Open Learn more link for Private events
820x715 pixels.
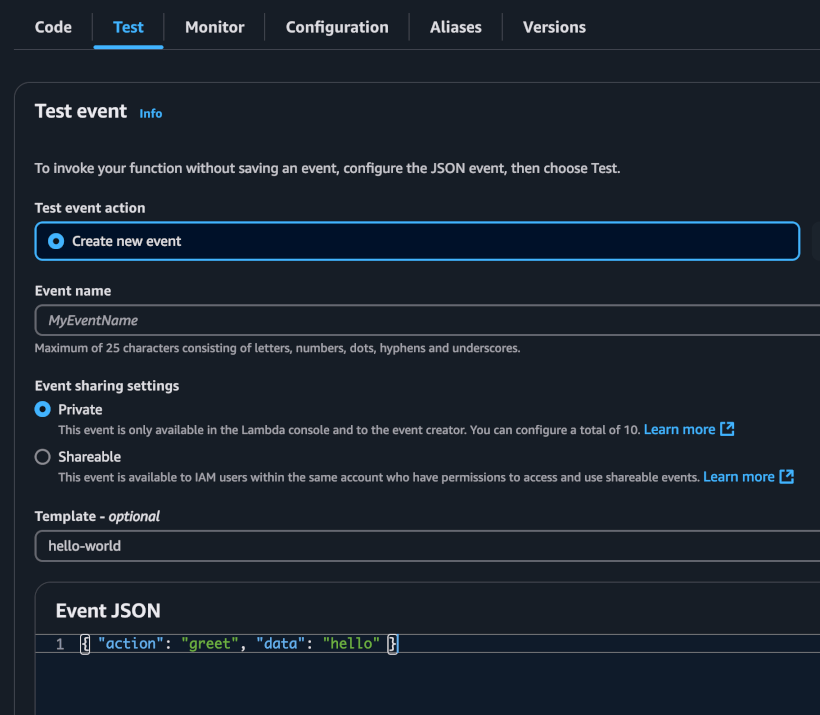(x=679, y=429)
